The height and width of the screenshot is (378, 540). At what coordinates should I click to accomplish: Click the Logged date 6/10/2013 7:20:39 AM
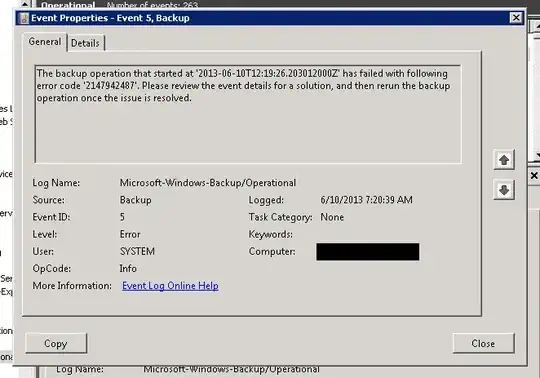tap(366, 200)
